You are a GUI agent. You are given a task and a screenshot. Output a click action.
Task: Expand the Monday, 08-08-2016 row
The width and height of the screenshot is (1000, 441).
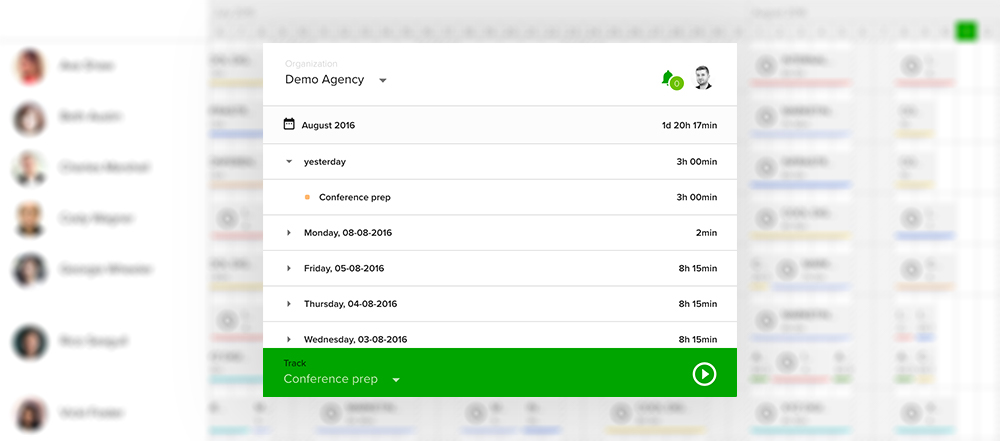(x=289, y=233)
